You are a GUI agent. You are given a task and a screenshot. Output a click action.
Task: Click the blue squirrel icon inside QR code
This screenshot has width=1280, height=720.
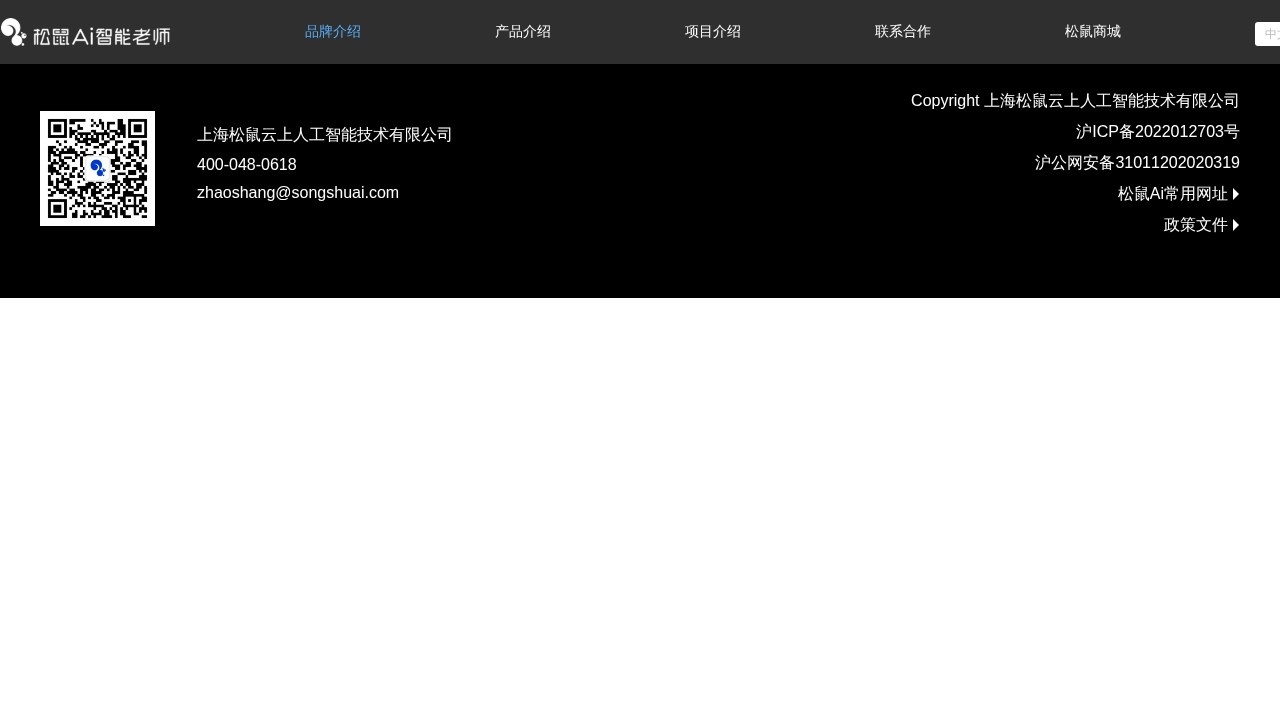(x=97, y=168)
